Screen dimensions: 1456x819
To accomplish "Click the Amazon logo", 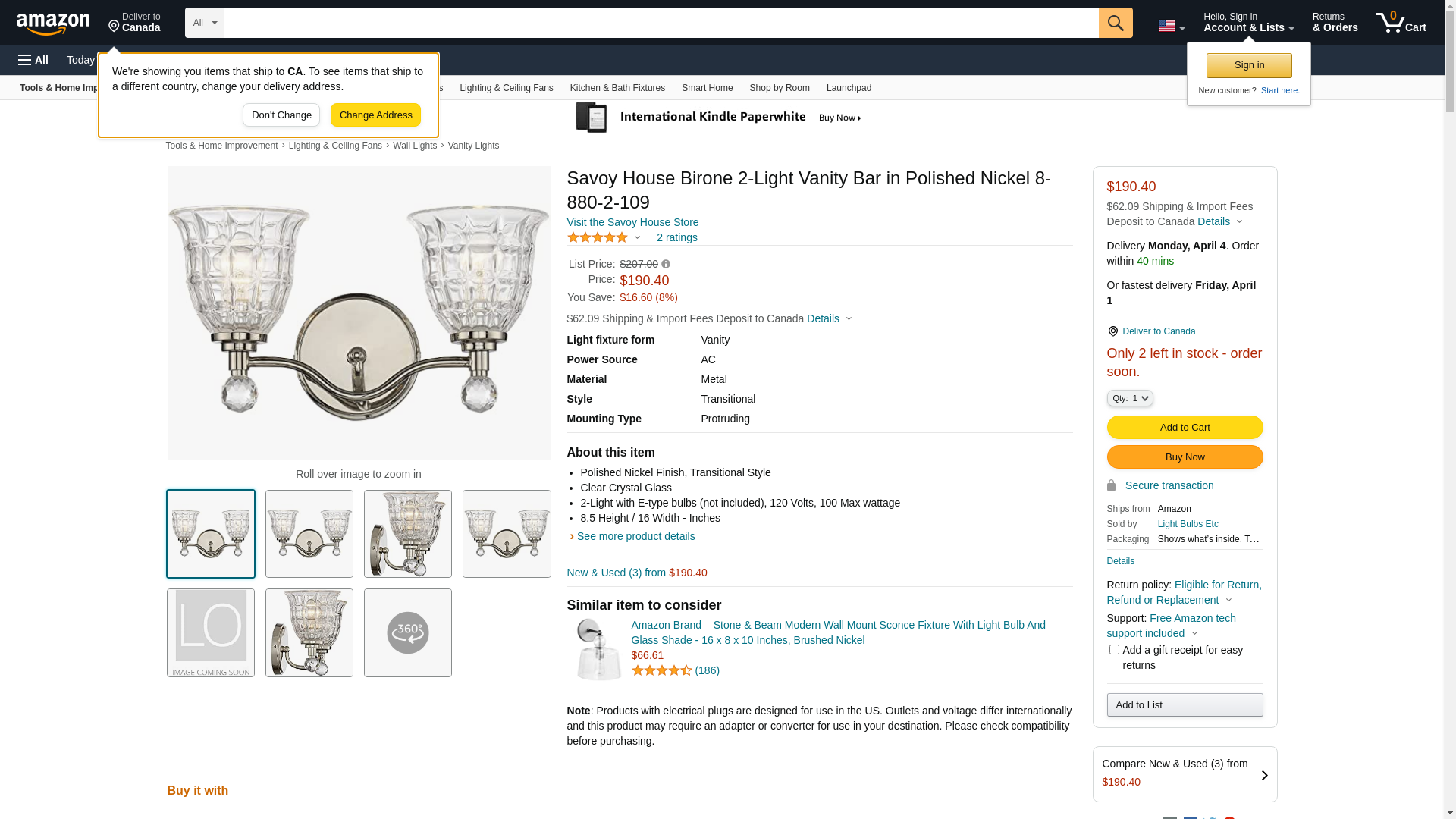I will pyautogui.click(x=53, y=24).
